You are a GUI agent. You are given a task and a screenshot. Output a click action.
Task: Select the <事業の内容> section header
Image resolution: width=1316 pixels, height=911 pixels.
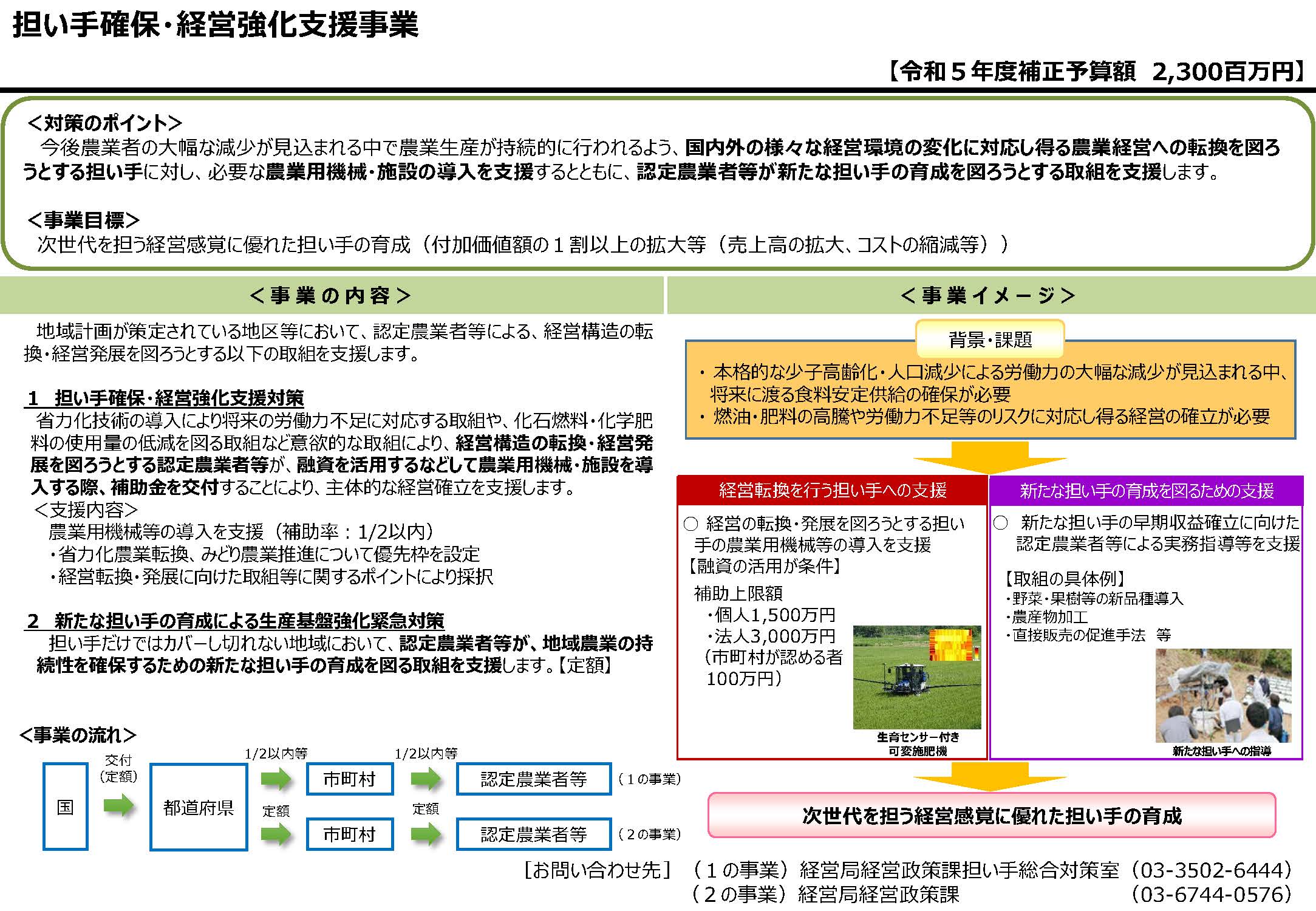331,296
